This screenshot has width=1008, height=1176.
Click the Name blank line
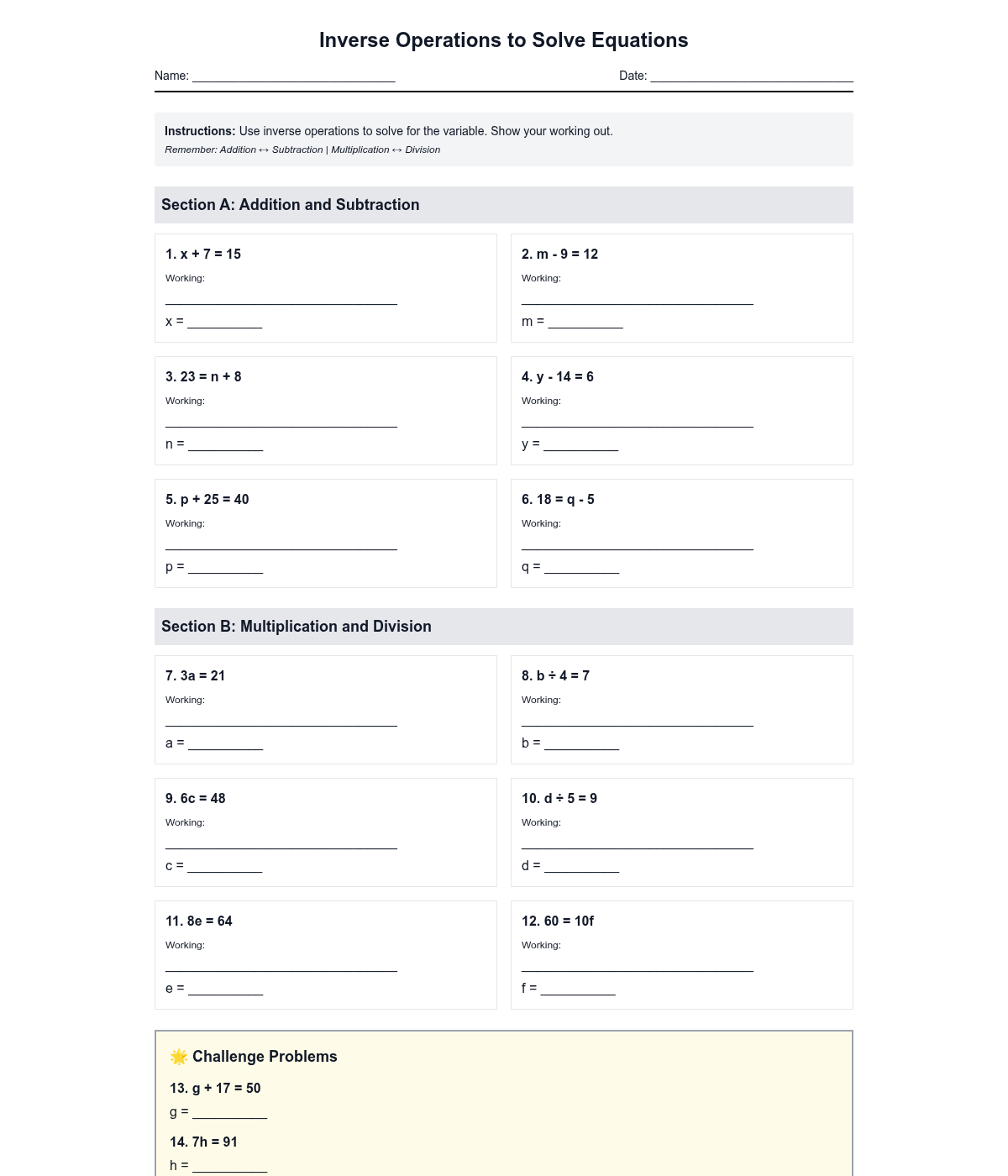[x=293, y=76]
